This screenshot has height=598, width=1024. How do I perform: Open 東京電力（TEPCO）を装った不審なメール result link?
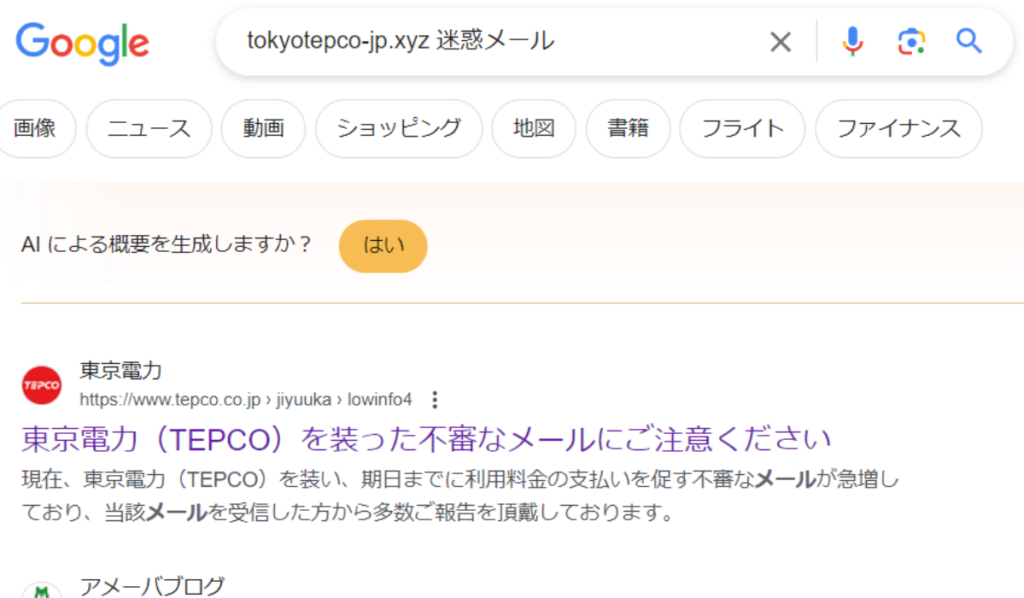[426, 439]
